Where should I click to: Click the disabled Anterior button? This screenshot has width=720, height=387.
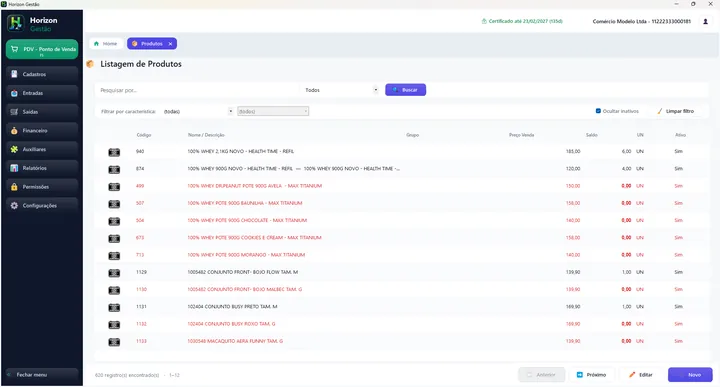pyautogui.click(x=542, y=375)
